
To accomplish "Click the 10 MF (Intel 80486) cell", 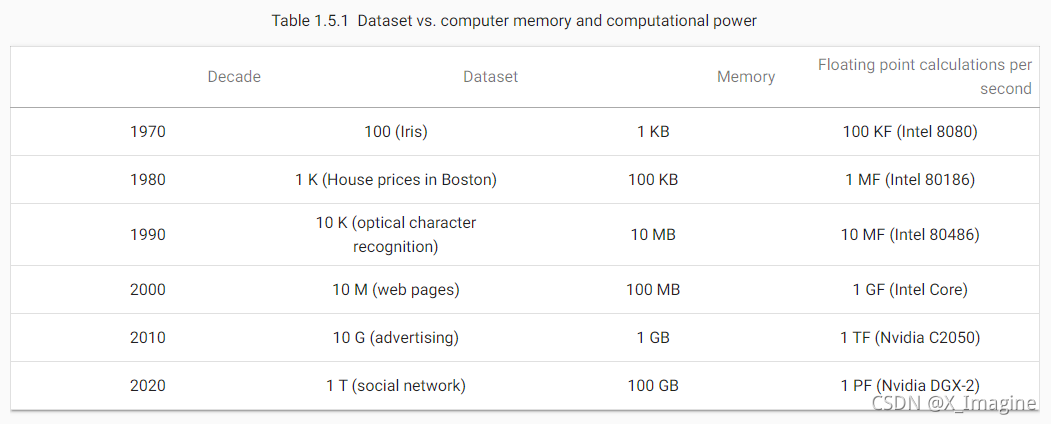I will point(910,235).
